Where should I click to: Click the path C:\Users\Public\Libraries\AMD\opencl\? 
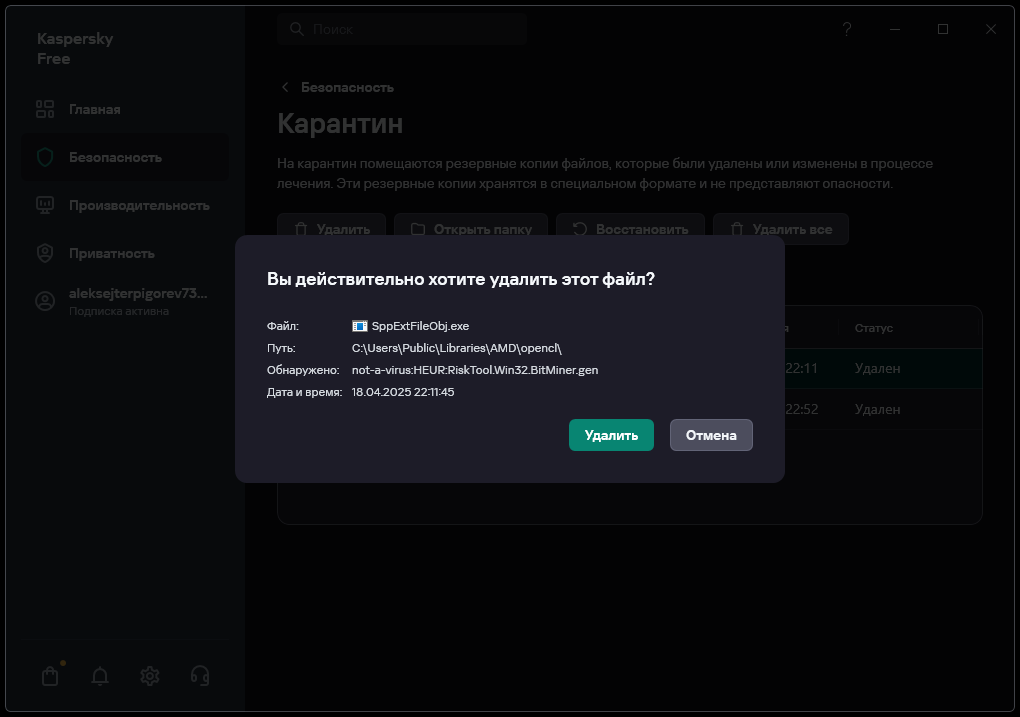pos(457,348)
